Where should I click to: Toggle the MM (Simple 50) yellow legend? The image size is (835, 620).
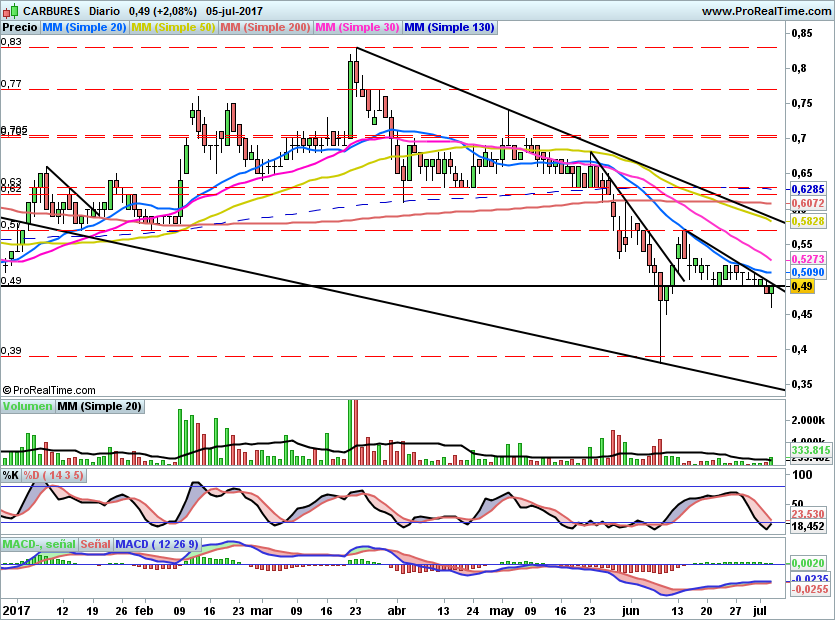coord(173,28)
